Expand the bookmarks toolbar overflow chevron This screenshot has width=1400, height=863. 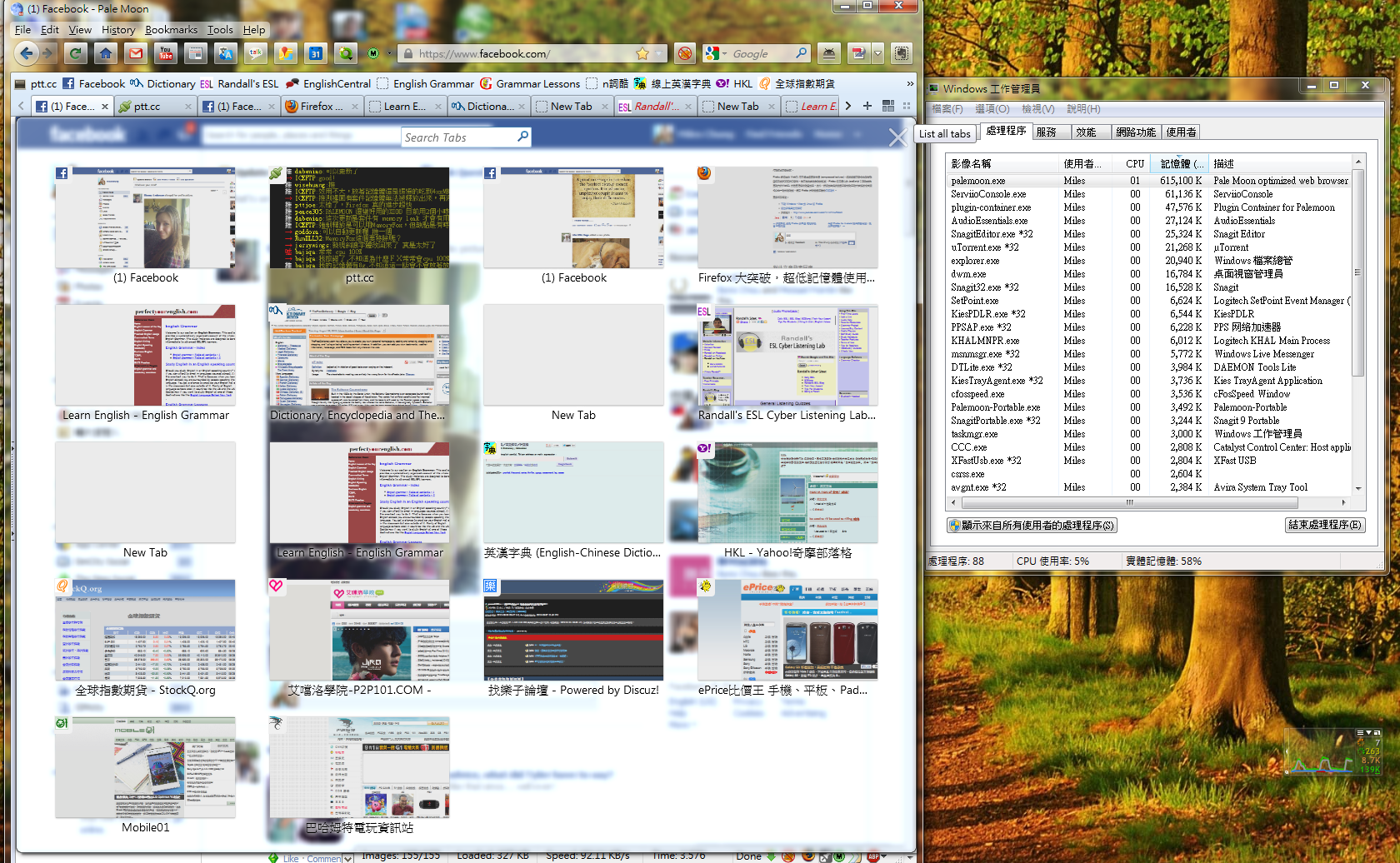pos(909,83)
